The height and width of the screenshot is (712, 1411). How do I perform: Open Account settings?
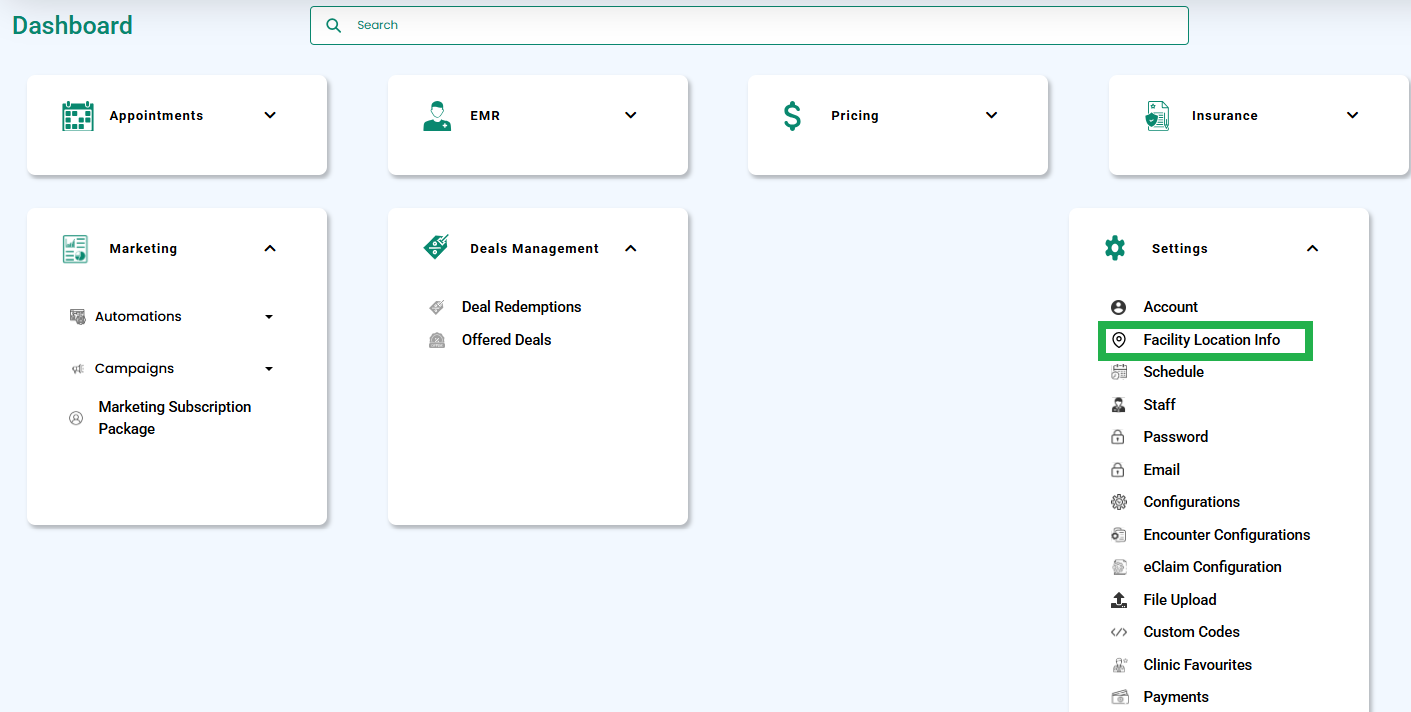(1170, 307)
